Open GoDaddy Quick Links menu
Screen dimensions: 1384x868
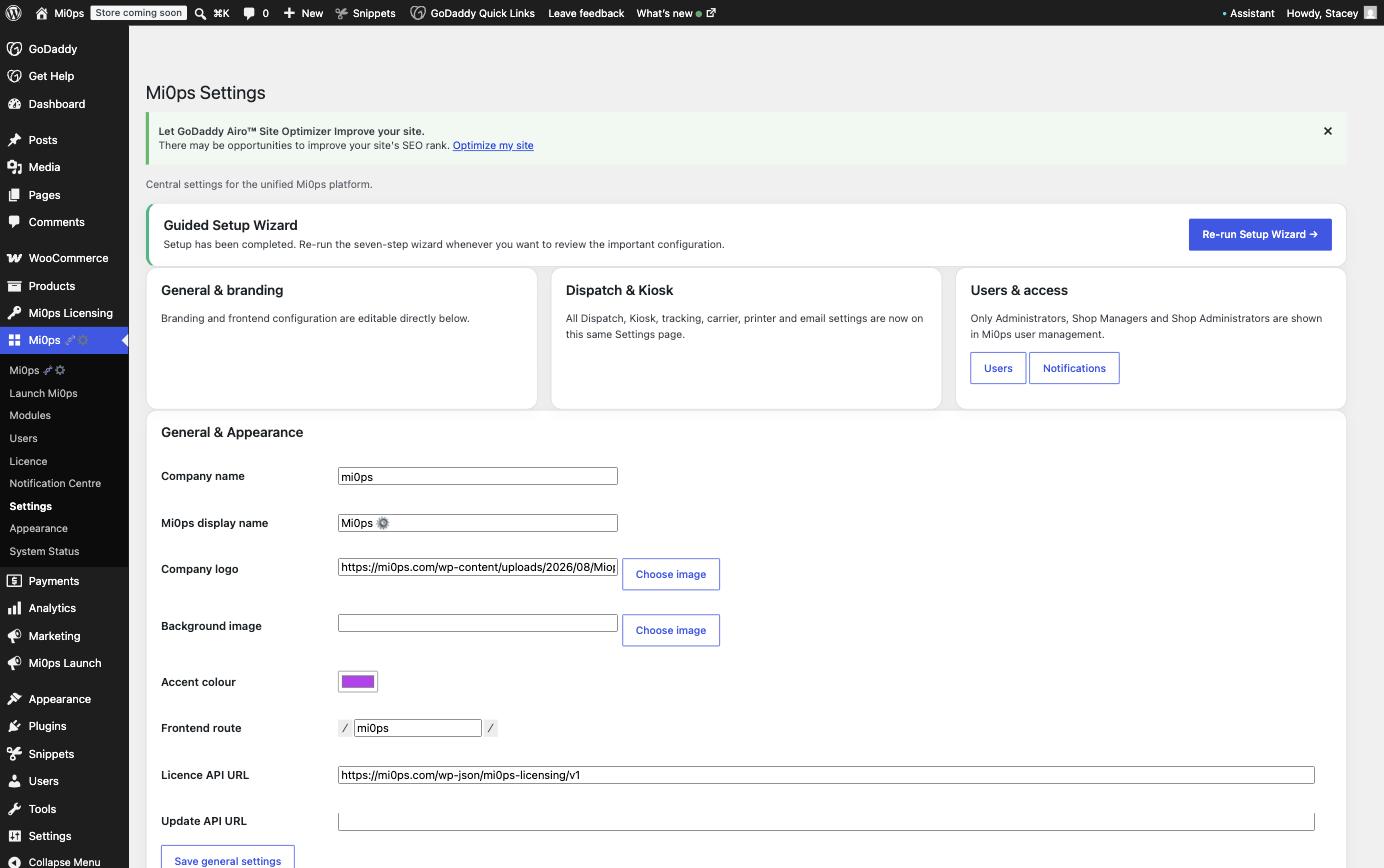pyautogui.click(x=473, y=13)
